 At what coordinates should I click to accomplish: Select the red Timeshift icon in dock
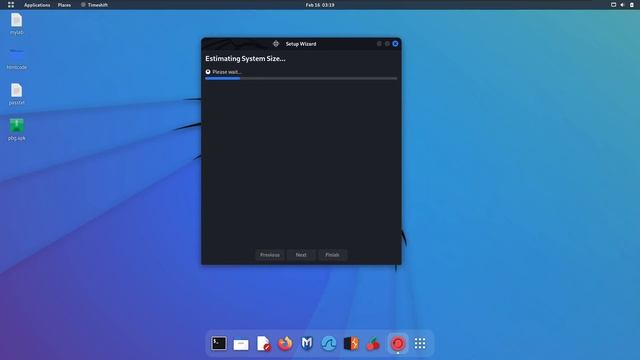tap(398, 344)
